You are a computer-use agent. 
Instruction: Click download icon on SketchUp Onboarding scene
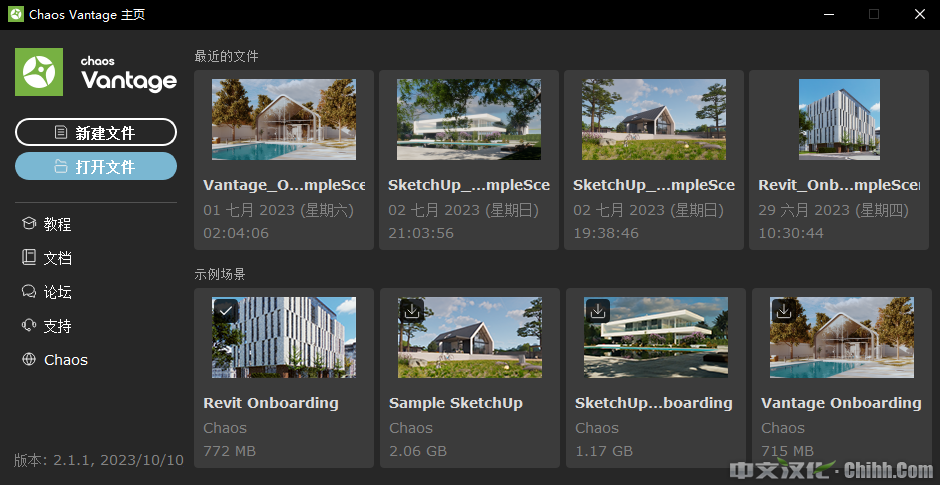[597, 311]
